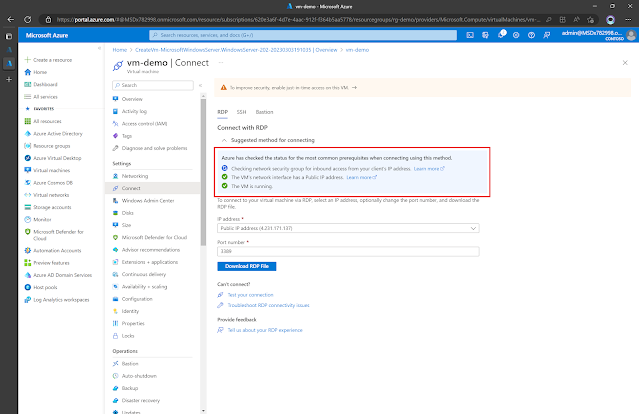Click the browser refresh icon
The height and width of the screenshot is (414, 639).
pos(27,20)
